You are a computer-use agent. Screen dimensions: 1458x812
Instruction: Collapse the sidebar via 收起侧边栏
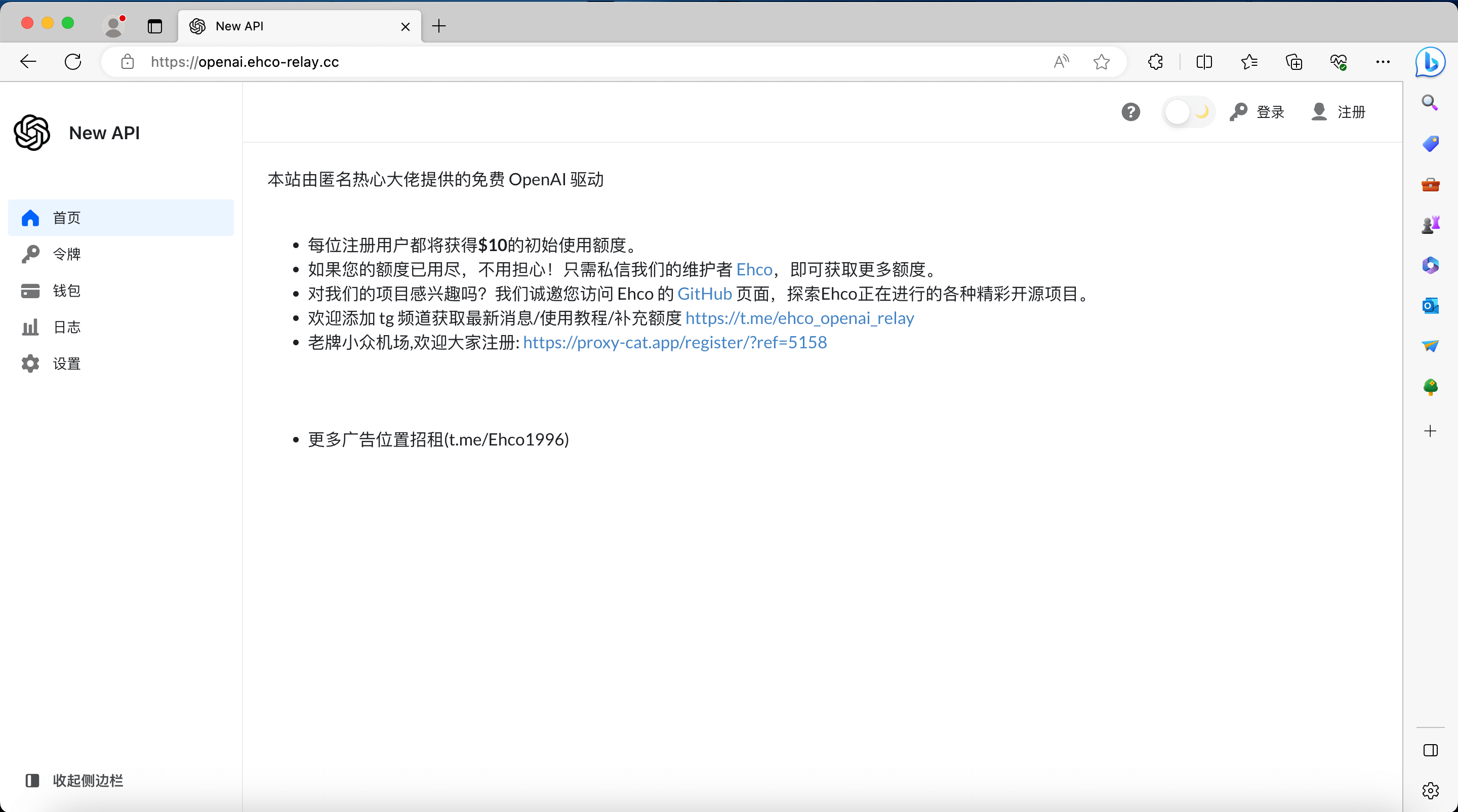73,780
